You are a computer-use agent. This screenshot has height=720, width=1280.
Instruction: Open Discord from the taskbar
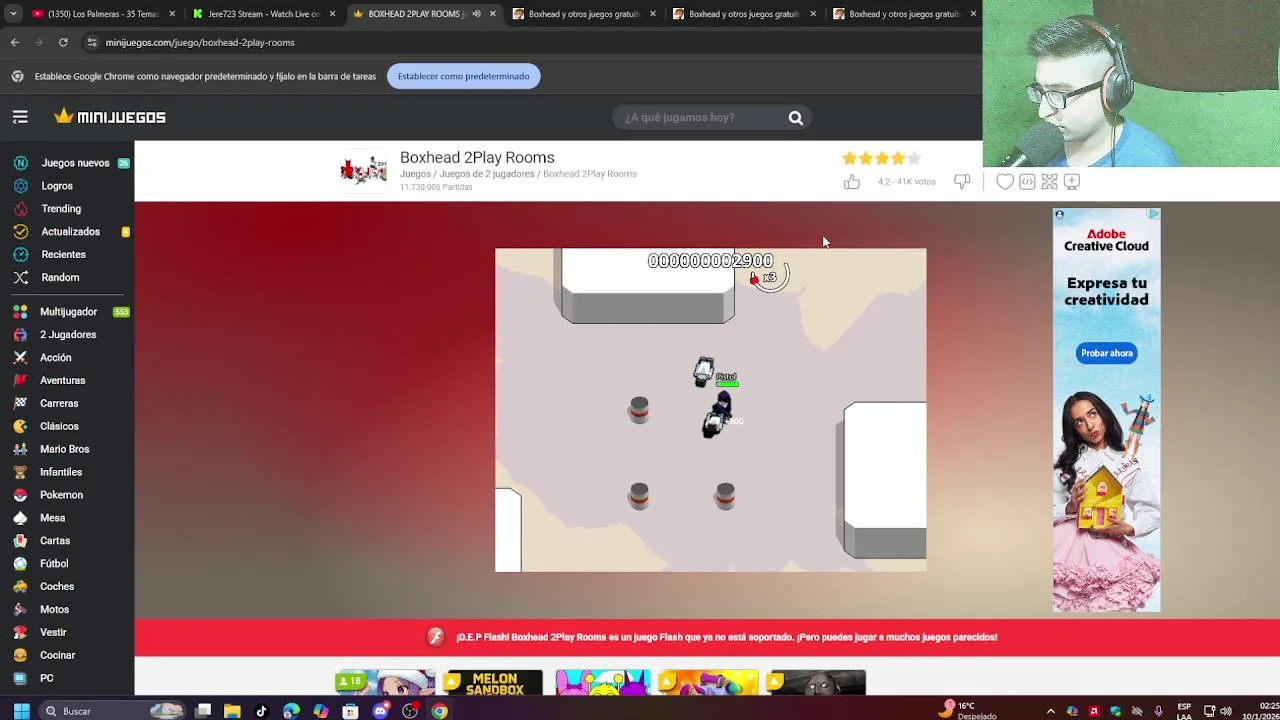380,711
